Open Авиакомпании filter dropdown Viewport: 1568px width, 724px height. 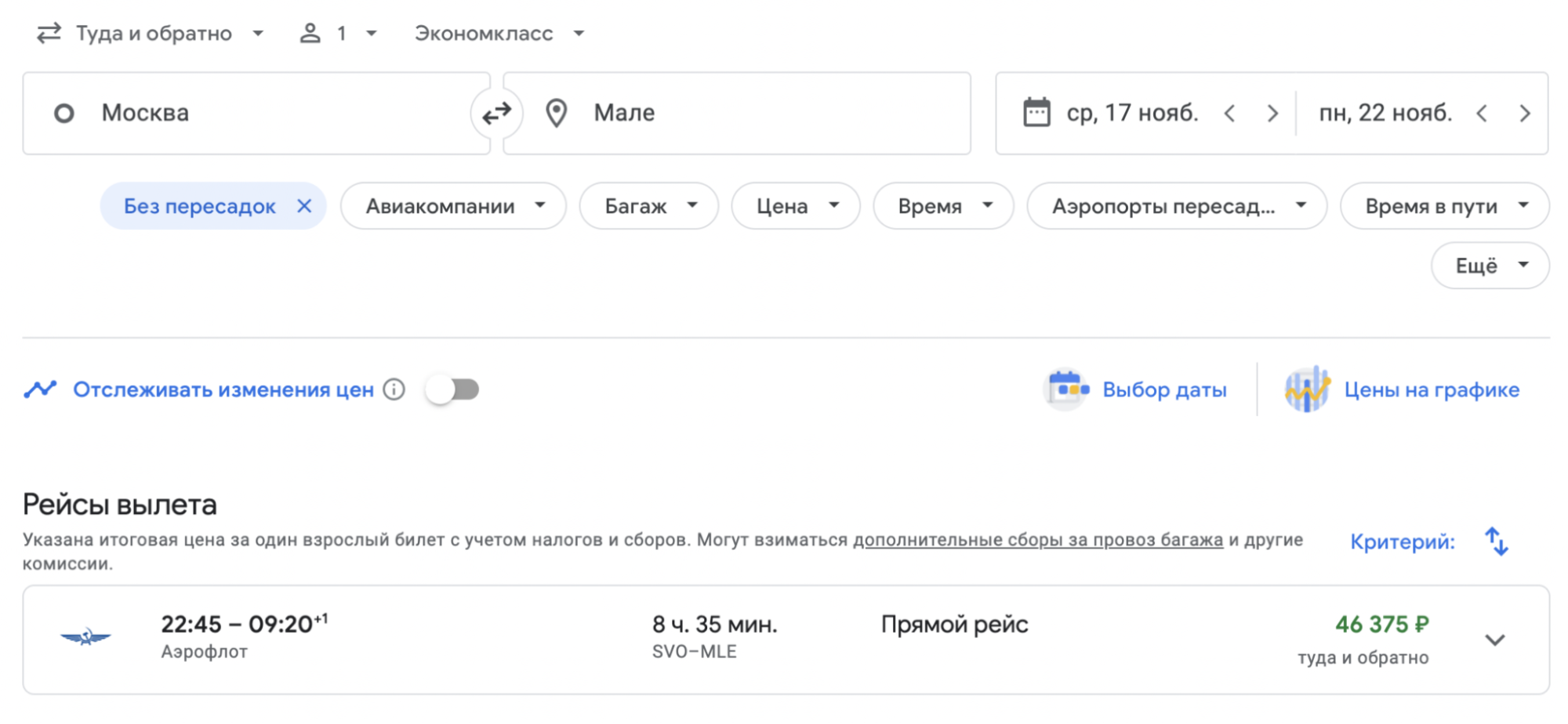click(453, 206)
